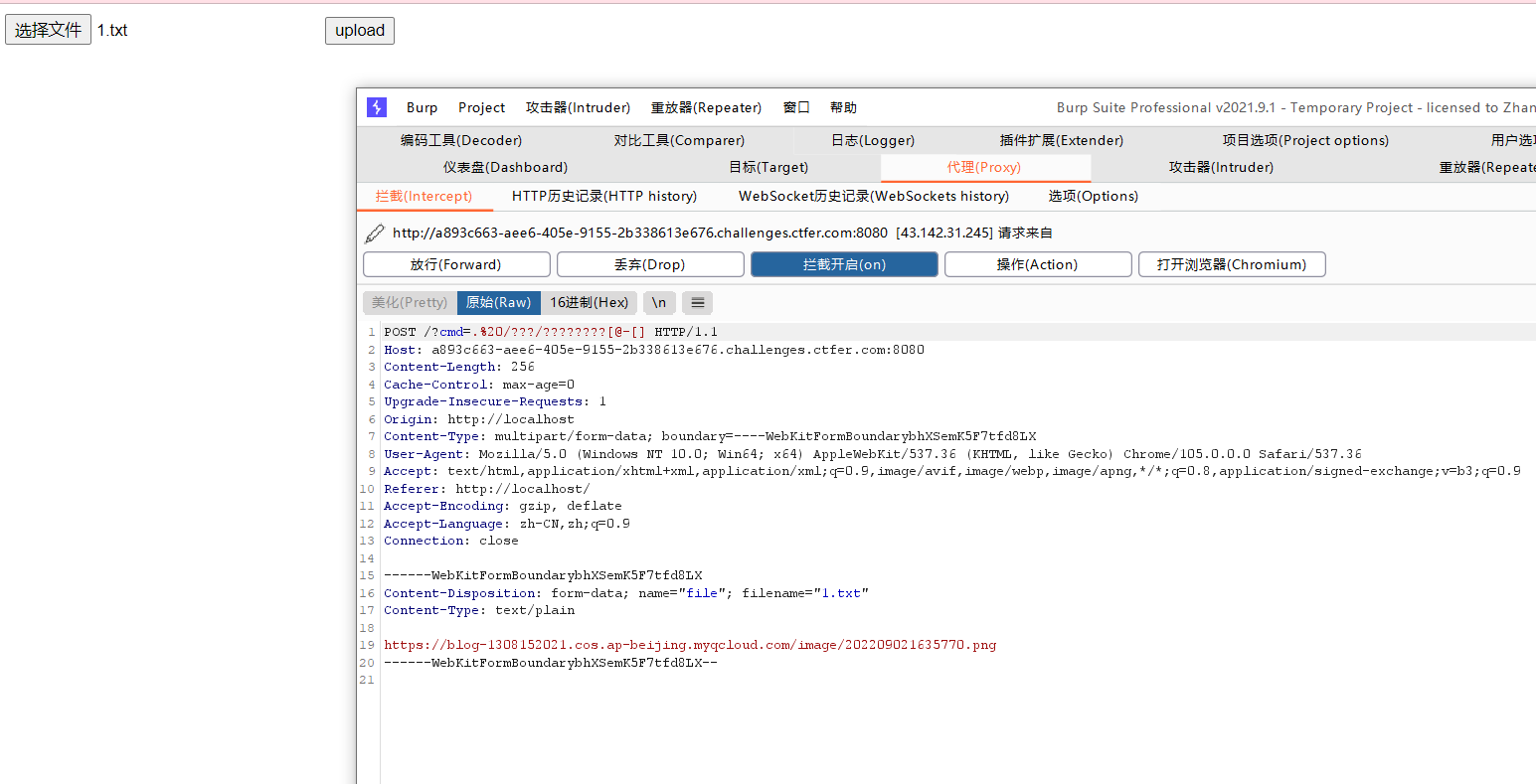Viewport: 1536px width, 784px height.
Task: Switch to the Target tab
Action: click(768, 167)
